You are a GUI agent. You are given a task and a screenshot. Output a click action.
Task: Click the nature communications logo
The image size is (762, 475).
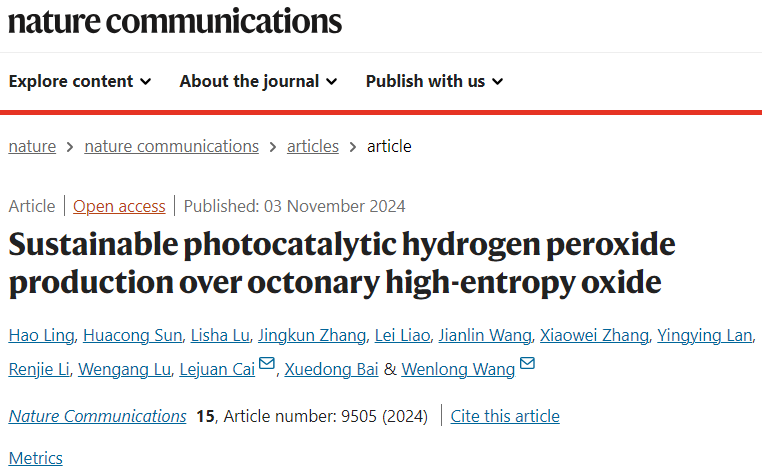pyautogui.click(x=175, y=22)
